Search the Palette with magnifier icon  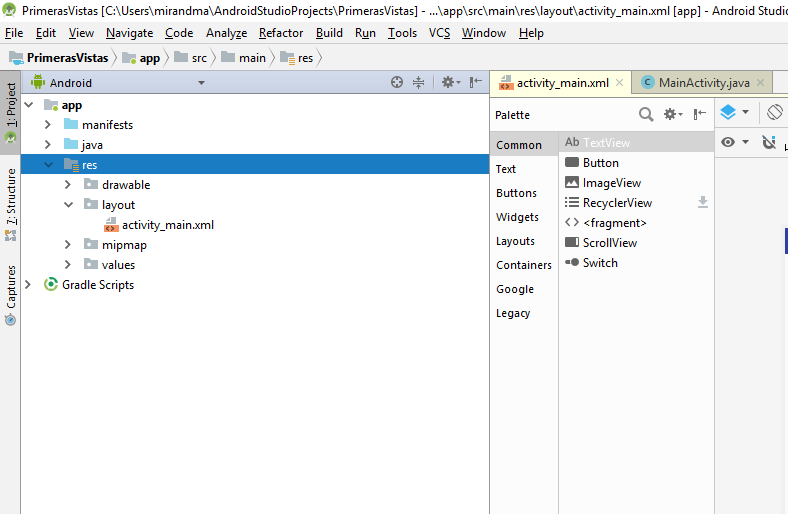click(x=646, y=115)
